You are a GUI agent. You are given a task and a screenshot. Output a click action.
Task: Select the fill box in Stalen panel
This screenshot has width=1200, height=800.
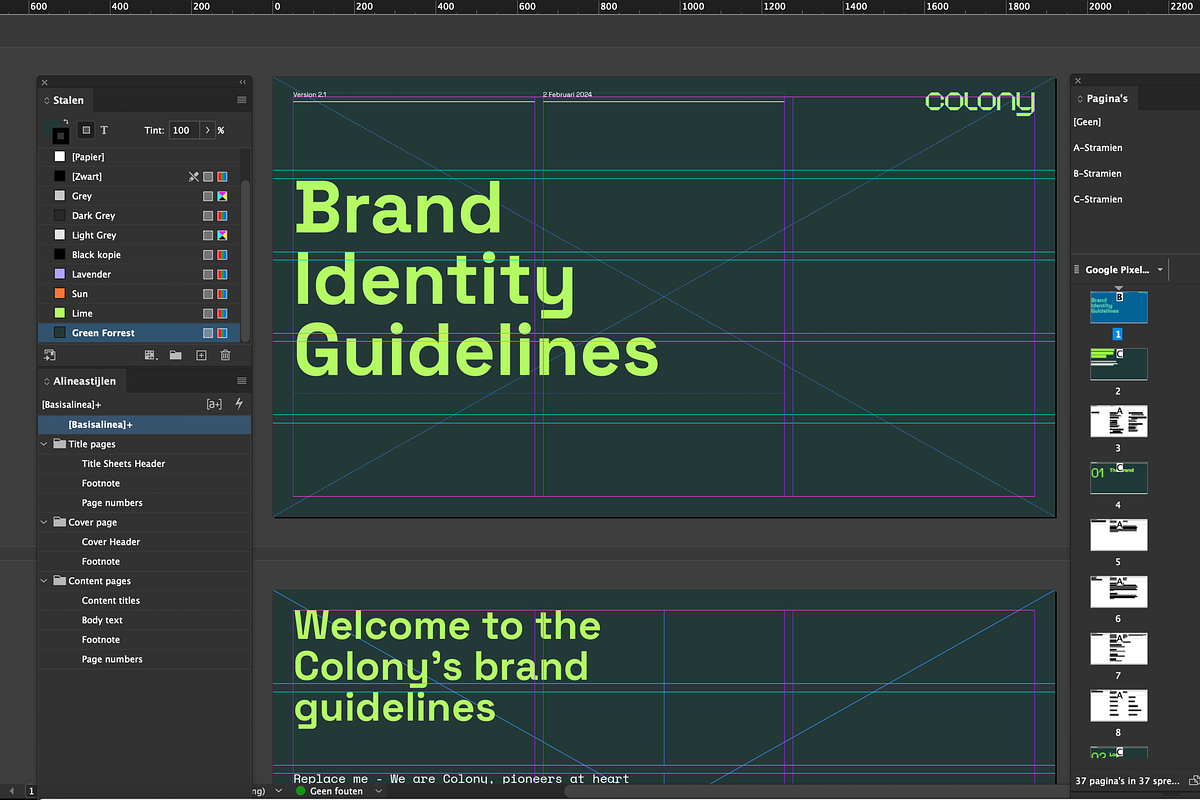tap(52, 126)
